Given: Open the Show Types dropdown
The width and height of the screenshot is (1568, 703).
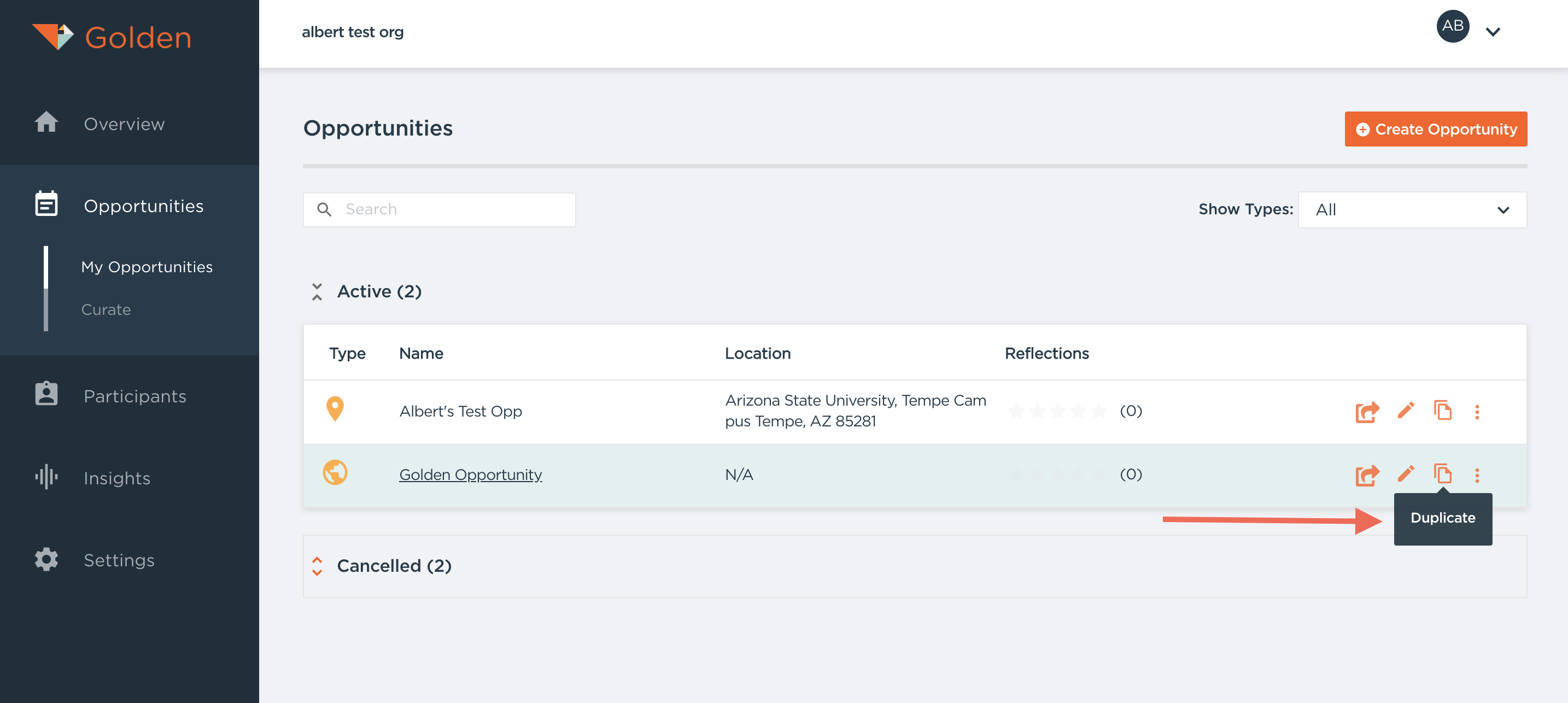Looking at the screenshot, I should point(1412,210).
